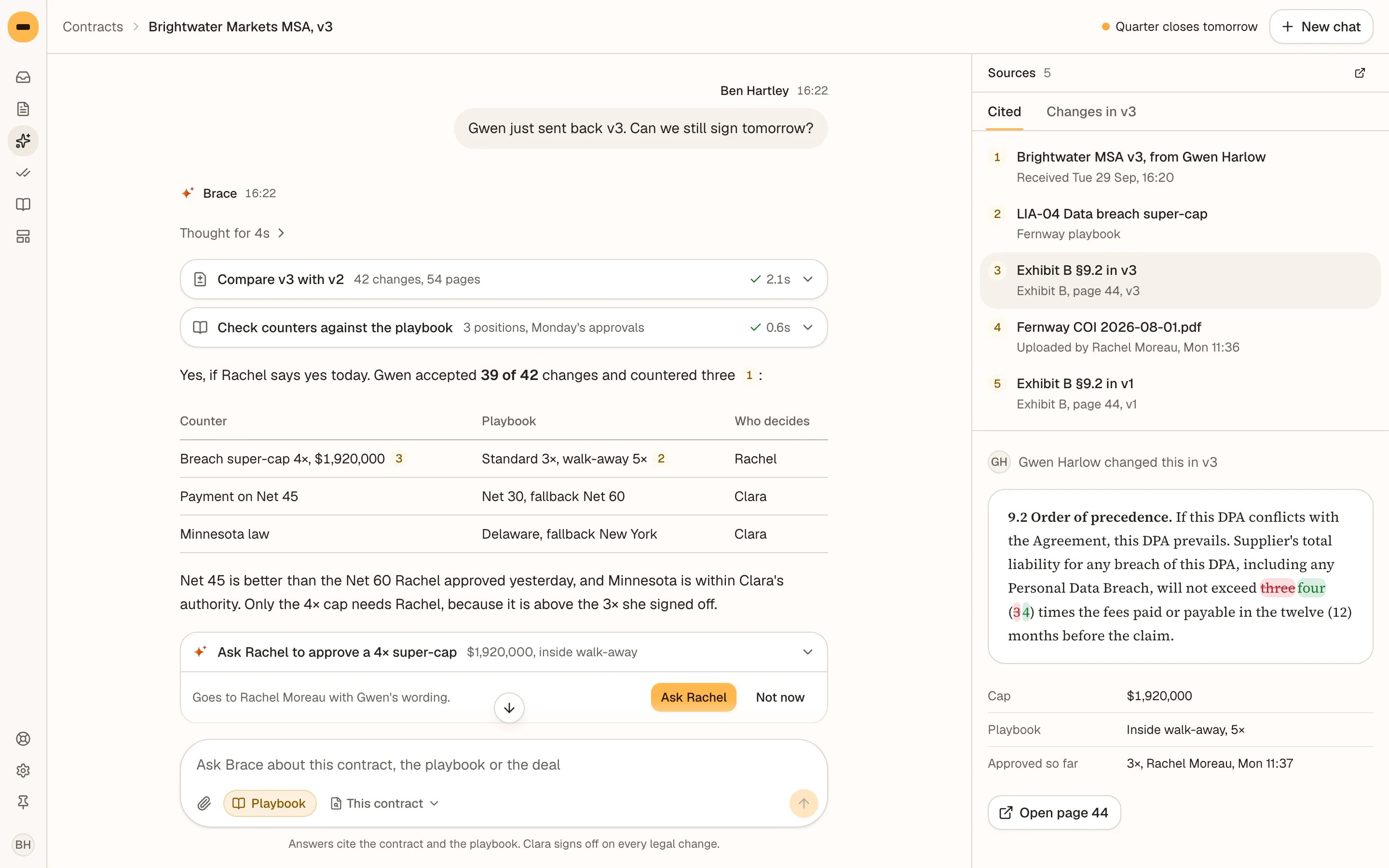The image size is (1389, 868).
Task: Click the Quarter closes tomorrow status
Action: [1180, 27]
